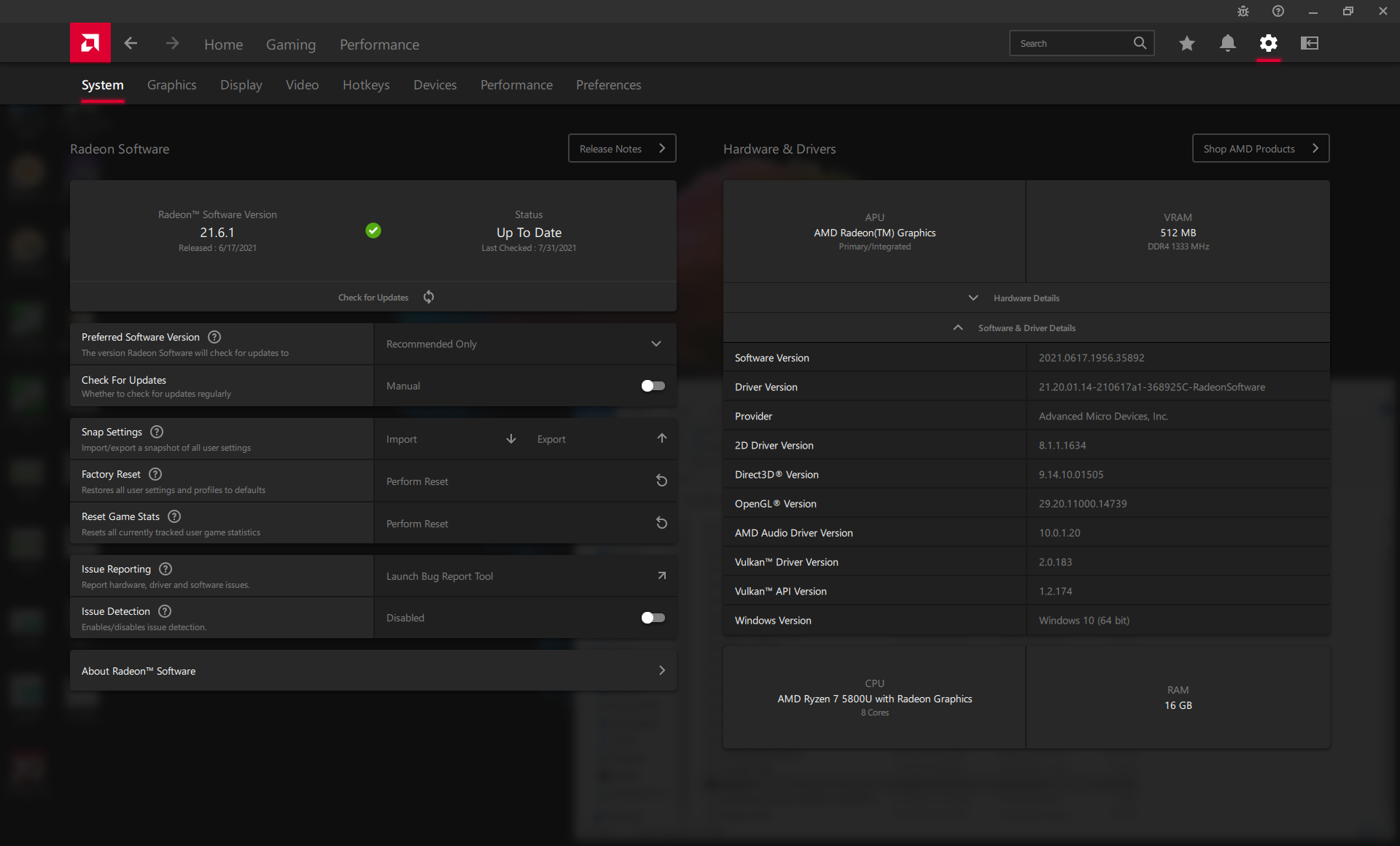The image size is (1400, 846).
Task: Click the Release Notes button
Action: point(622,149)
